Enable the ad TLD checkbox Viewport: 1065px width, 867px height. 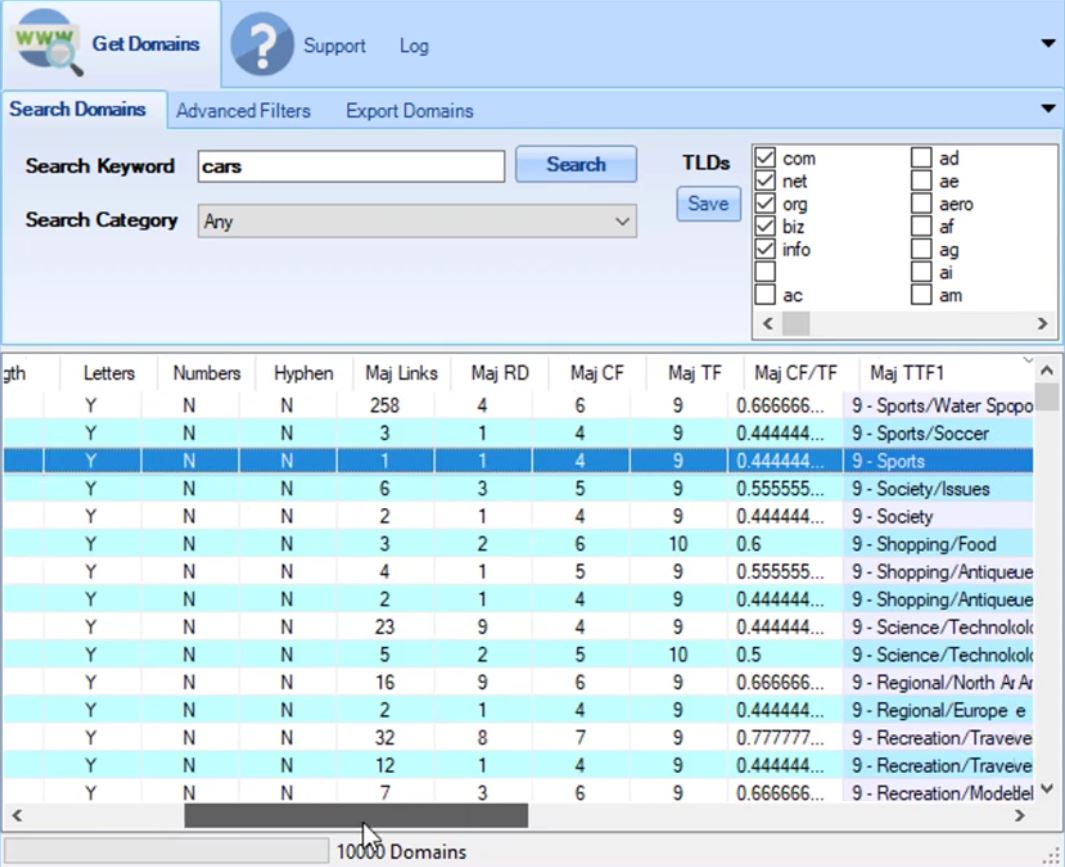pos(921,158)
